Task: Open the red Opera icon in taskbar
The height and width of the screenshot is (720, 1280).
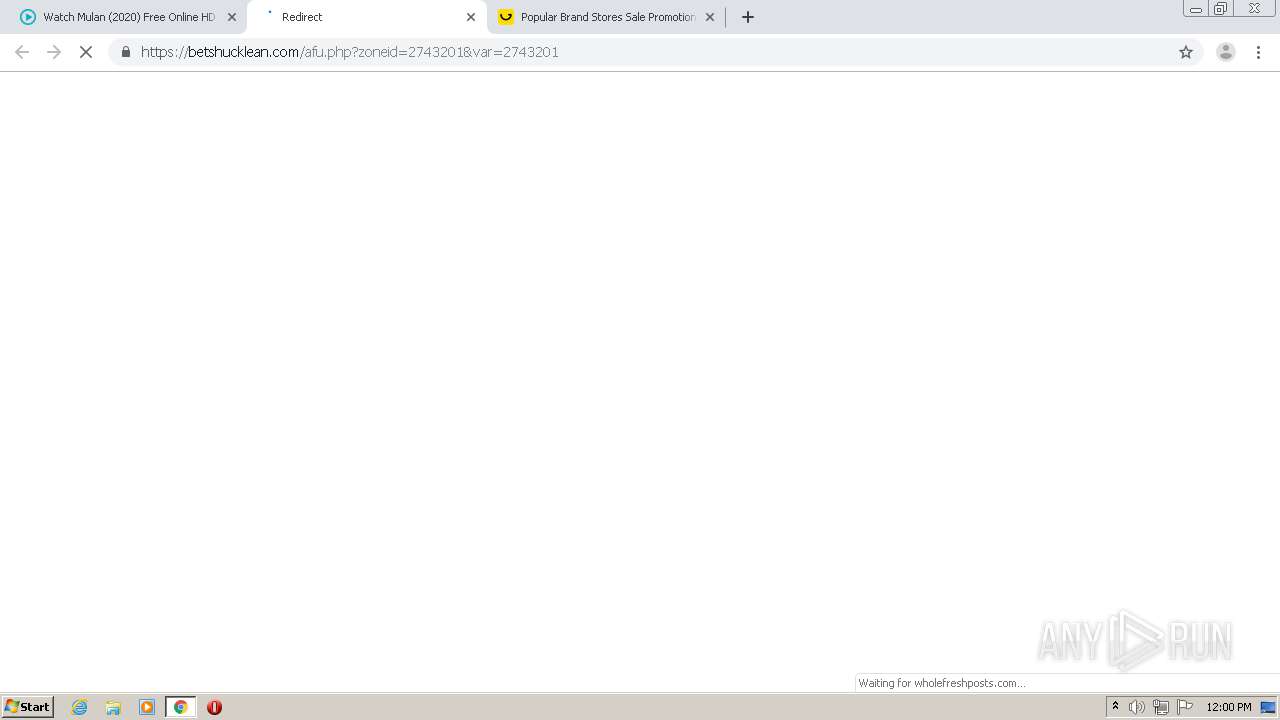Action: click(x=214, y=707)
